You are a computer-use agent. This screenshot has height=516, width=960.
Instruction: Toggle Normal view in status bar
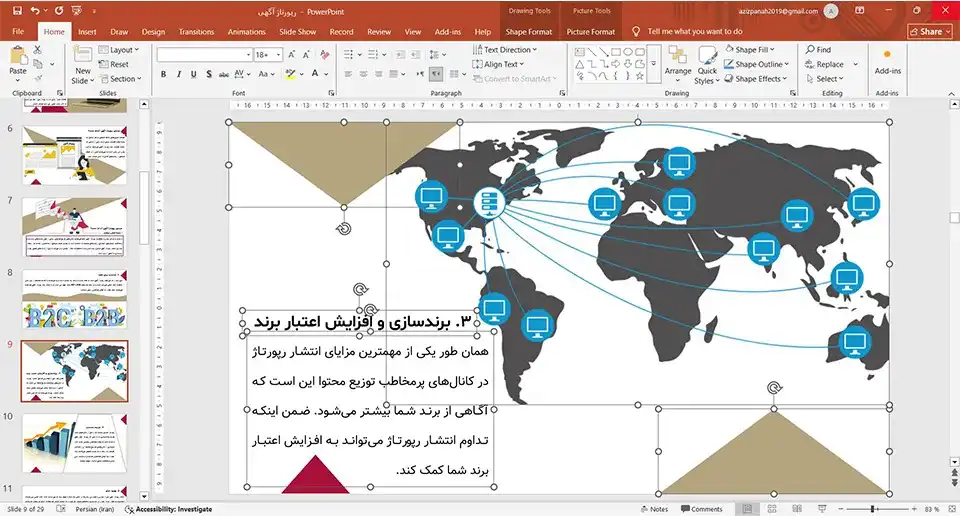pyautogui.click(x=747, y=509)
